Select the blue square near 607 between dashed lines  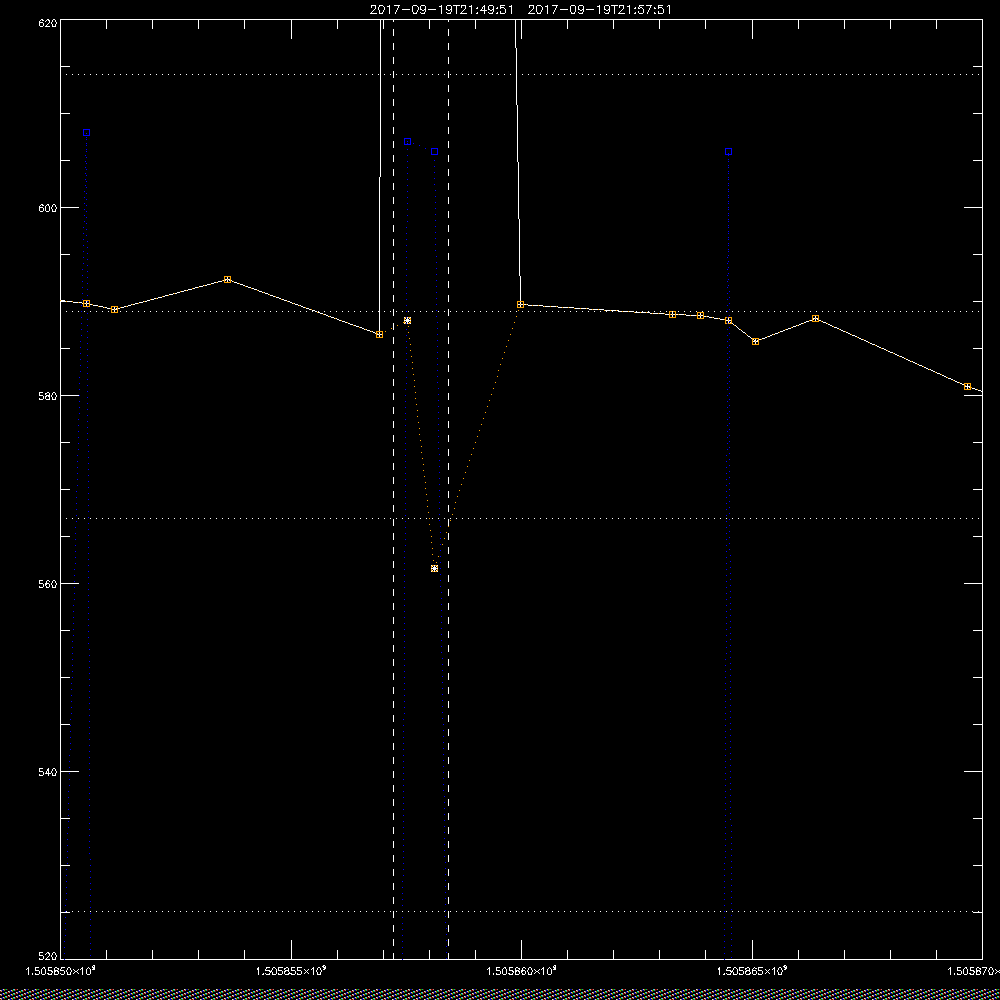click(x=408, y=142)
